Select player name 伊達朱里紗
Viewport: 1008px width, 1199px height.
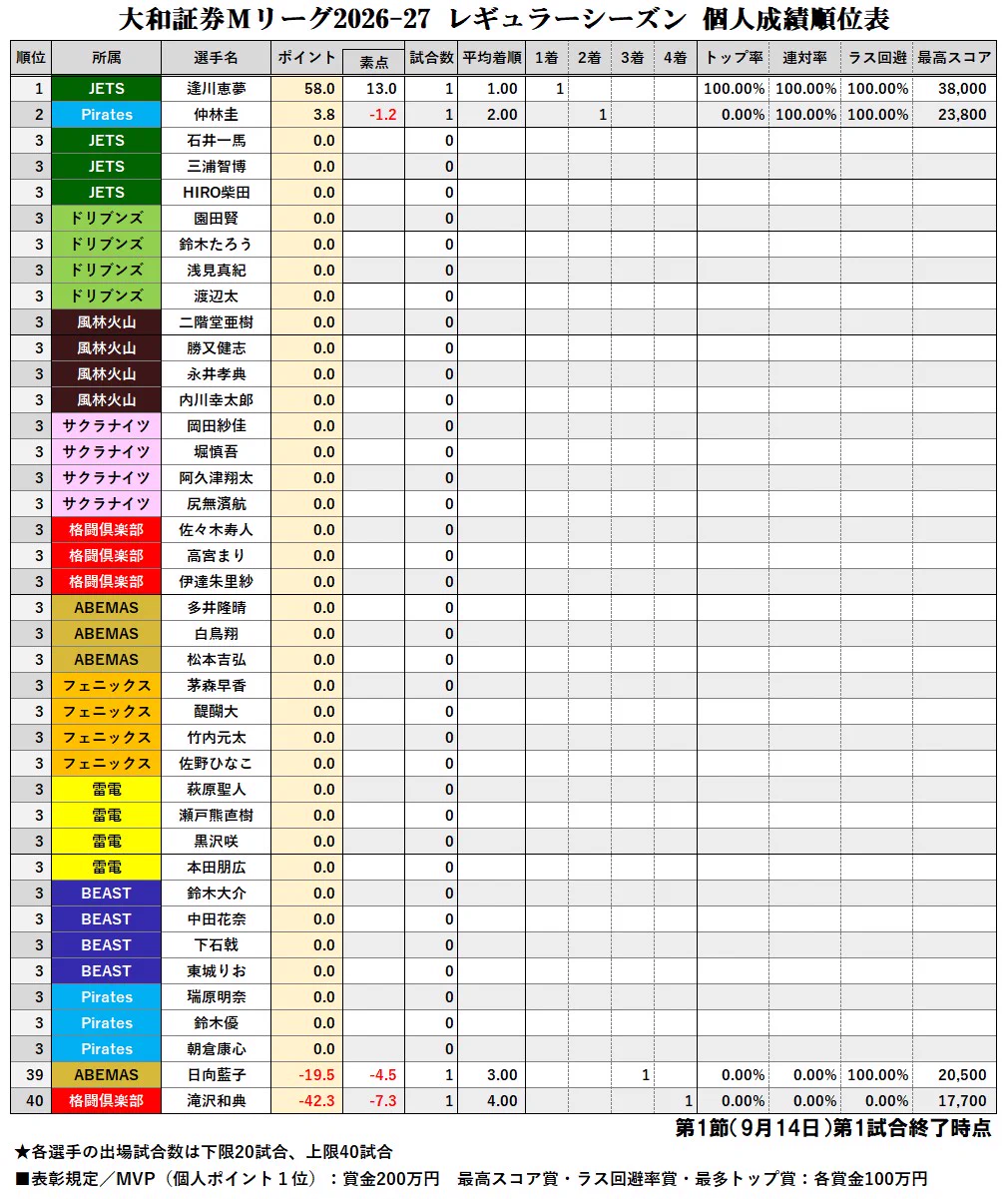click(x=216, y=582)
